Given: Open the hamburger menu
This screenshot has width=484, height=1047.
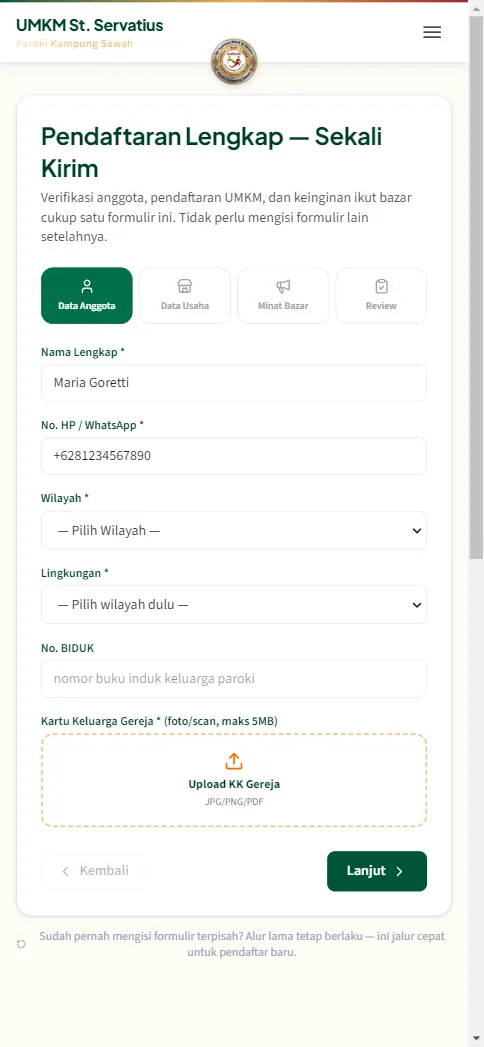Looking at the screenshot, I should 432,32.
